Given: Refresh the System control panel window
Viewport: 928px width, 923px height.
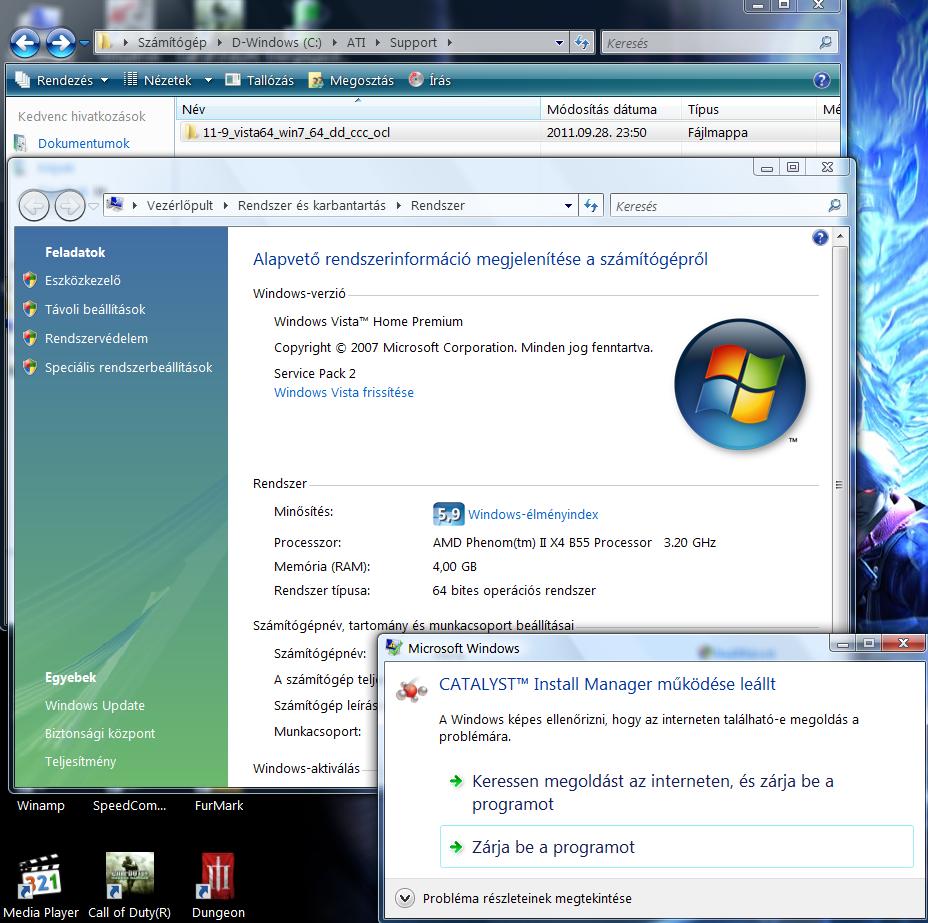Looking at the screenshot, I should (x=591, y=206).
